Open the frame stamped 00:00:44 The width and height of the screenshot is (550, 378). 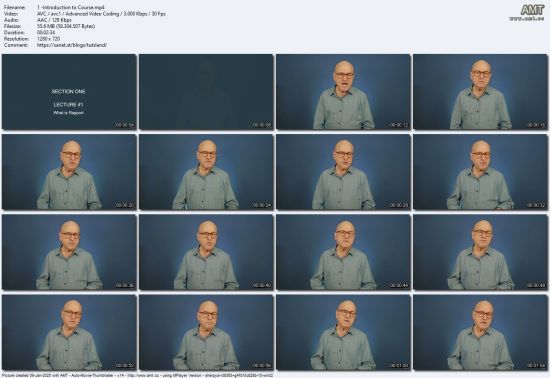tap(343, 252)
